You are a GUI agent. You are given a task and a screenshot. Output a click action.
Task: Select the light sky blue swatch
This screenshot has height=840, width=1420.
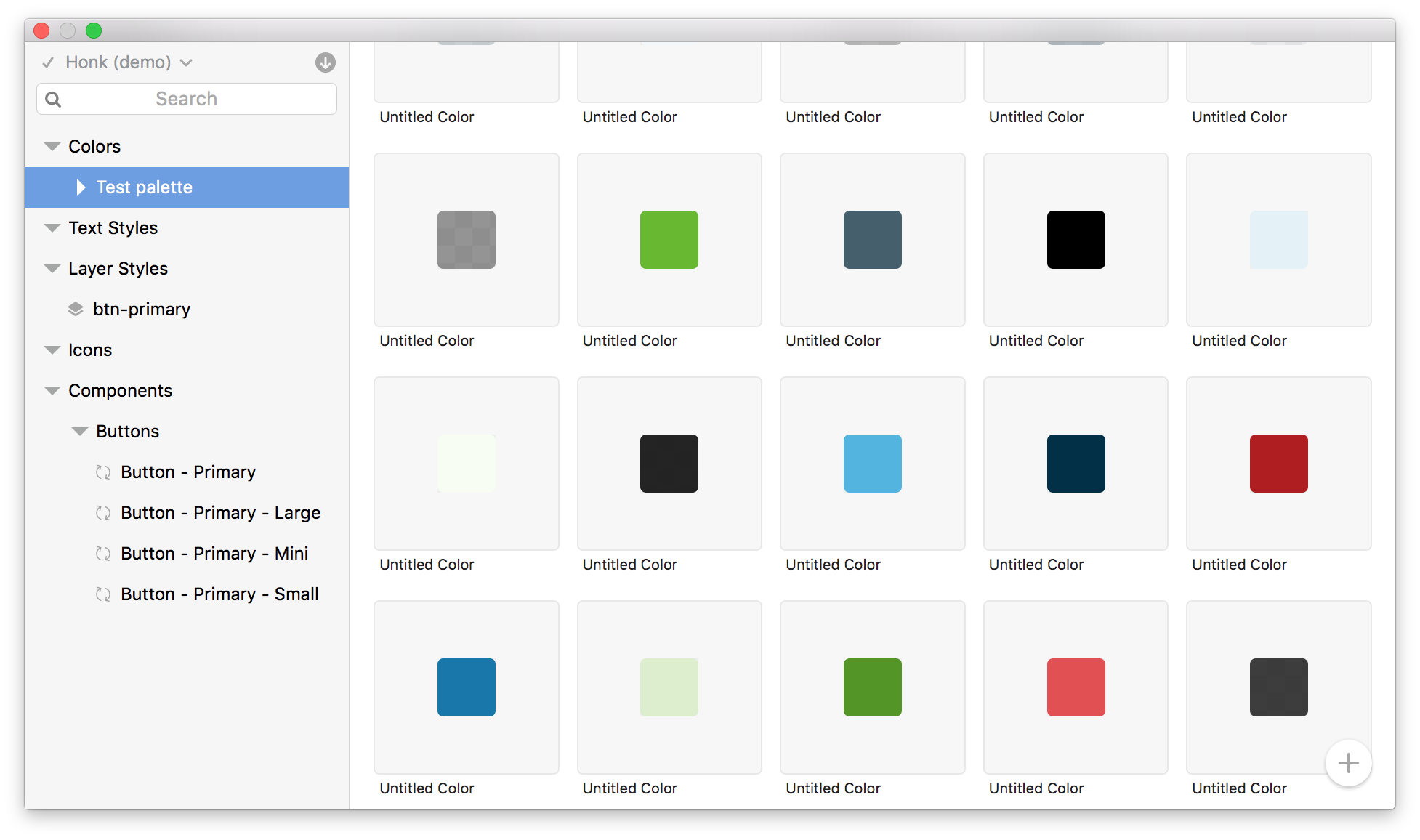click(872, 464)
